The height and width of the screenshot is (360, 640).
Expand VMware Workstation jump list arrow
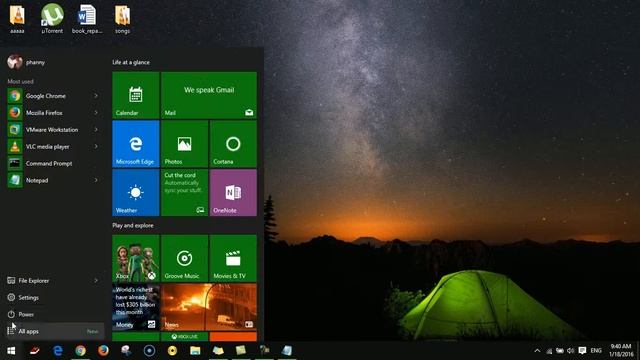[96, 130]
